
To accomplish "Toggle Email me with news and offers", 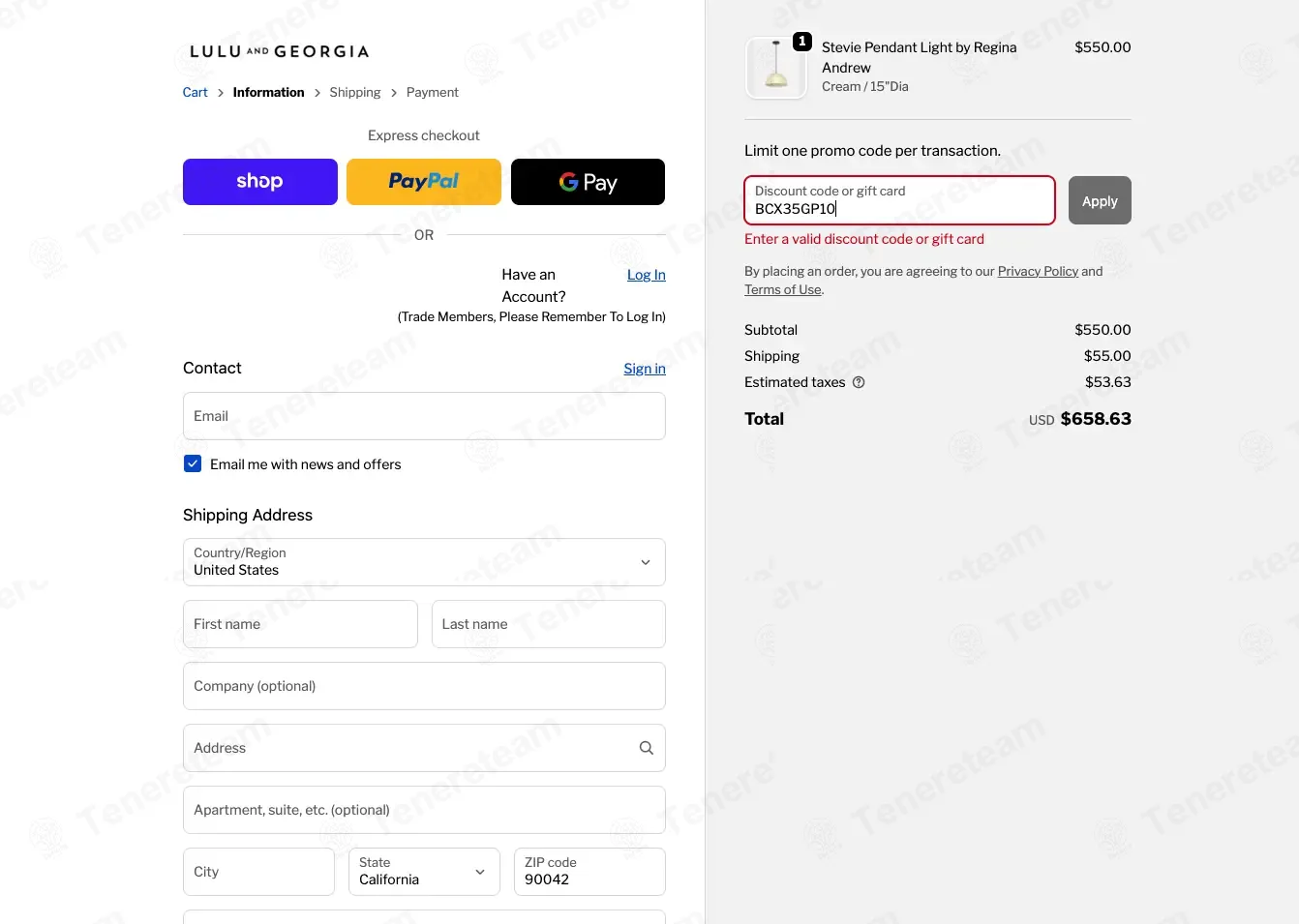I will coord(193,464).
